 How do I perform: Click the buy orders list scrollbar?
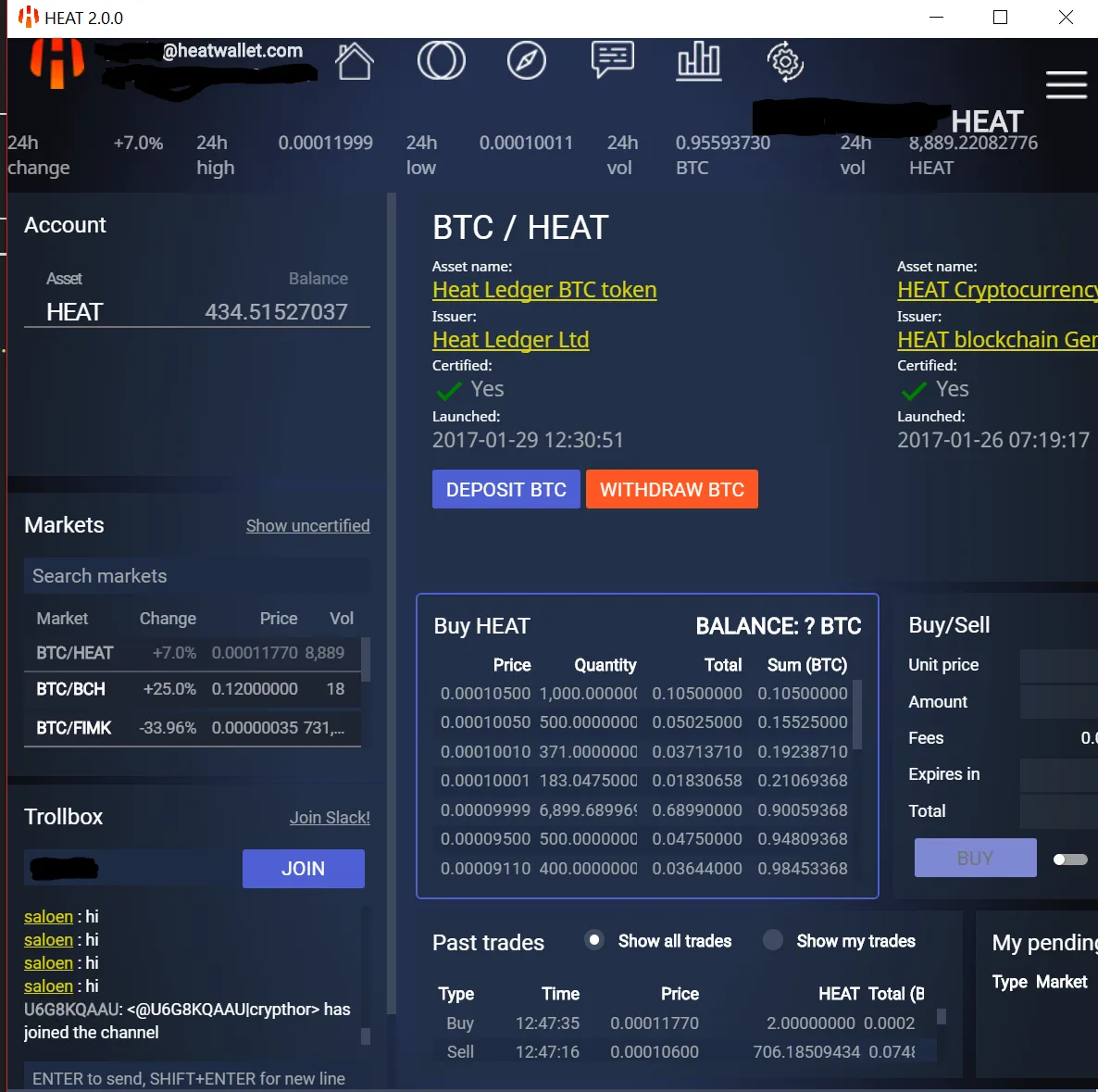(x=857, y=714)
